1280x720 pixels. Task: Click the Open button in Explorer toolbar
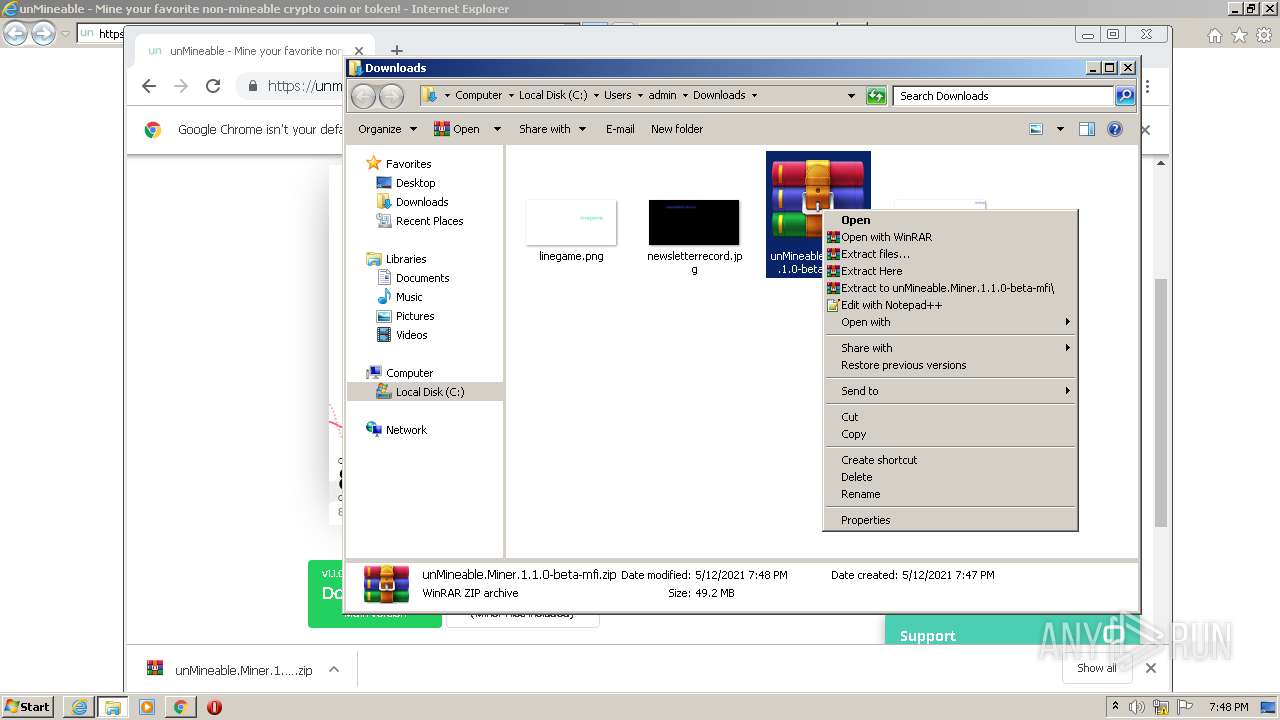click(457, 129)
